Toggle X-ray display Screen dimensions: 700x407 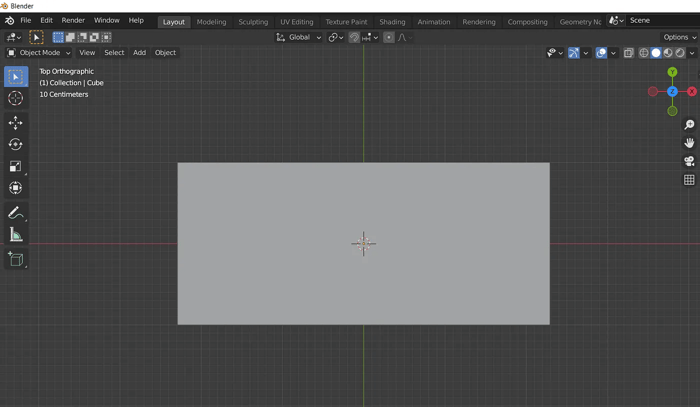point(629,53)
